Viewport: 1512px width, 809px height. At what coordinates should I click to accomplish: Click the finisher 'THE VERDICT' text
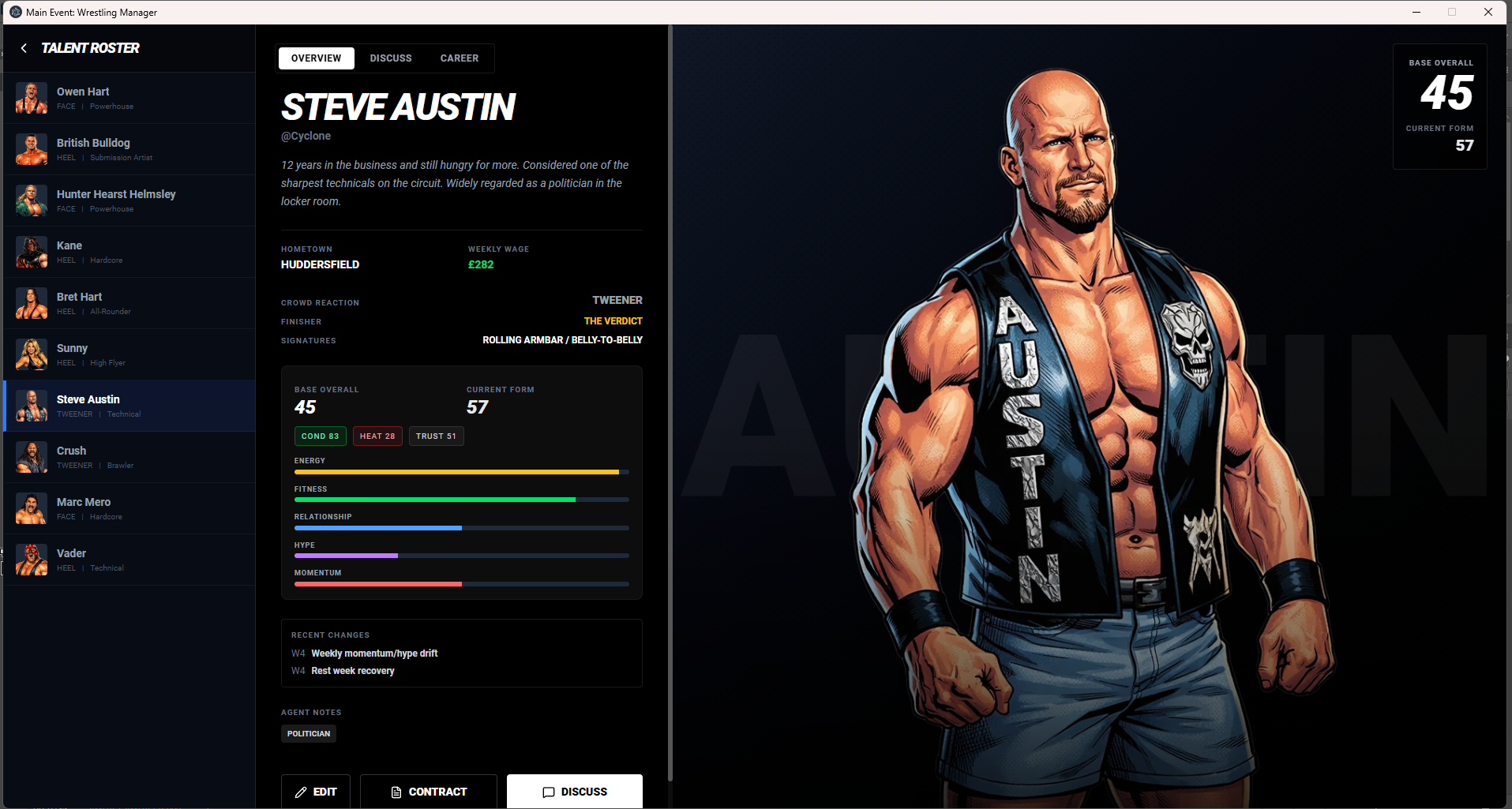(x=613, y=321)
